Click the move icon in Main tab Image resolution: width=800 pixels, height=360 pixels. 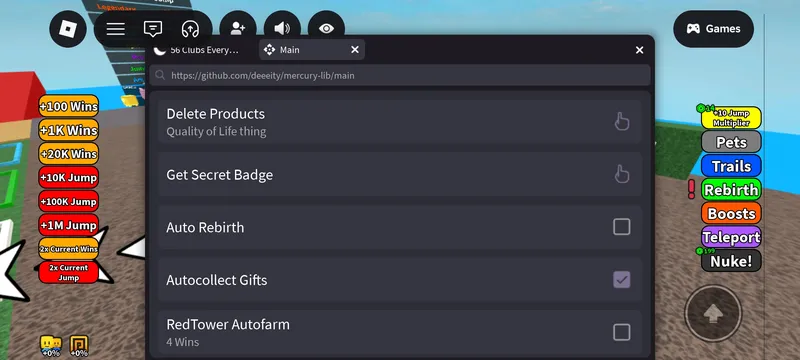pyautogui.click(x=269, y=50)
